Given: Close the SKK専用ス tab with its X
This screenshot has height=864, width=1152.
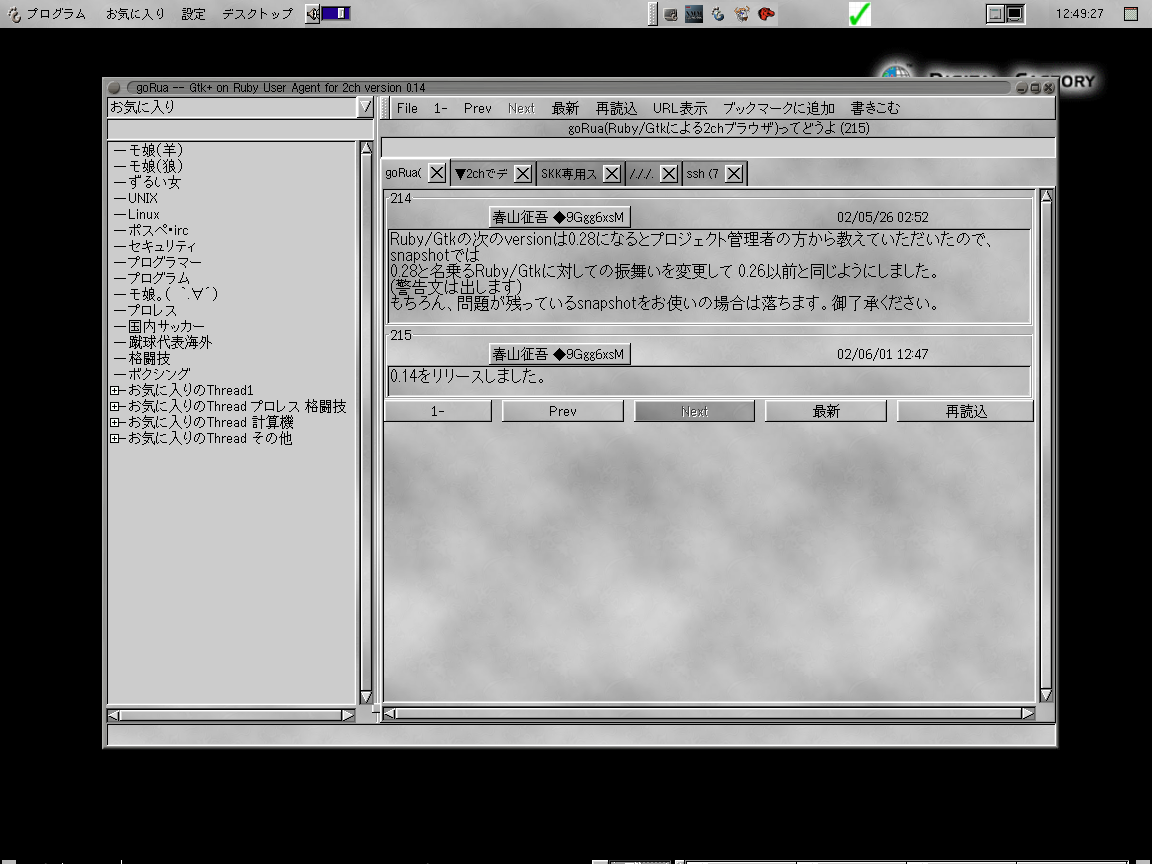Looking at the screenshot, I should tap(612, 174).
